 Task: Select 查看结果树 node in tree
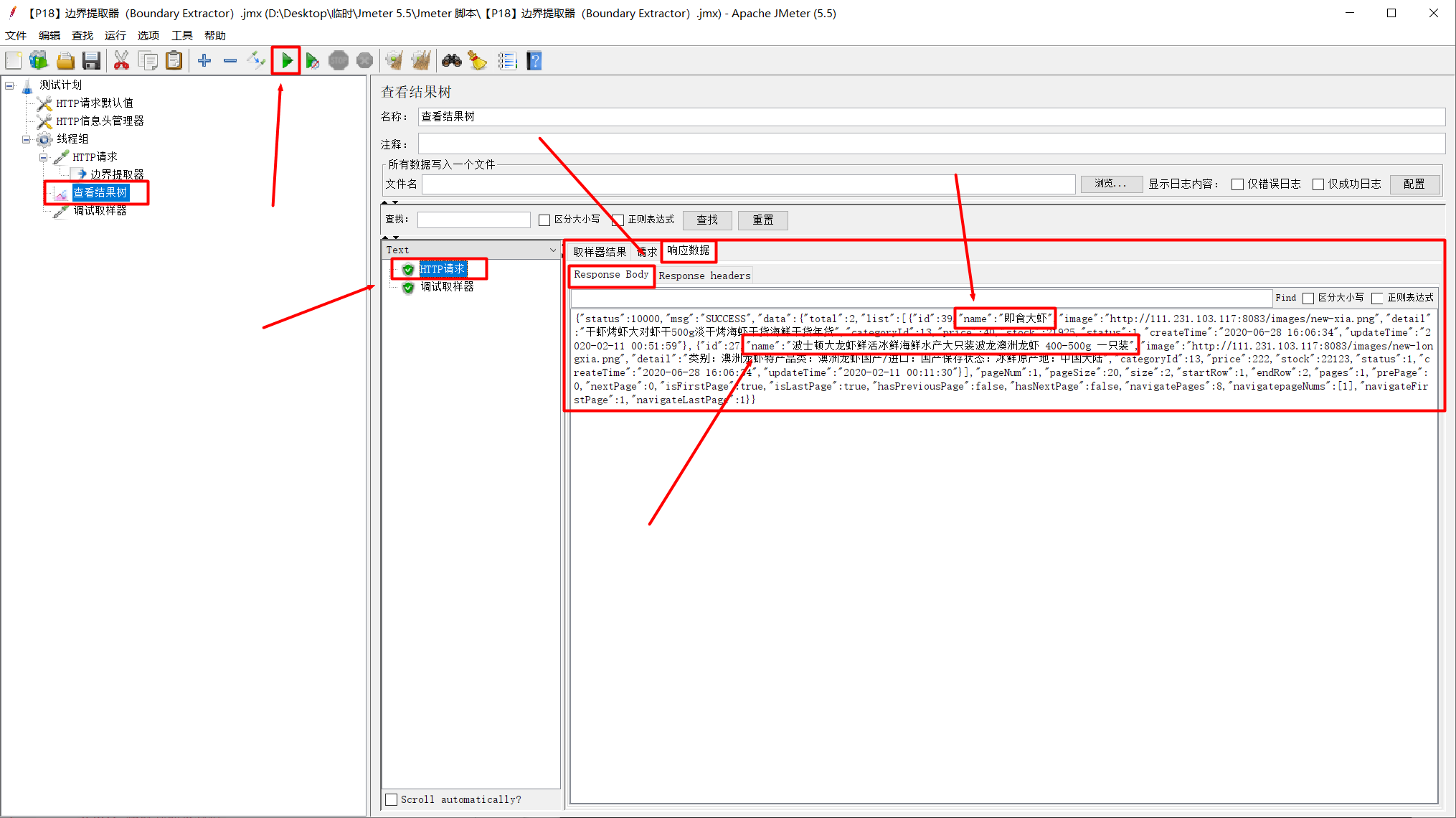100,192
